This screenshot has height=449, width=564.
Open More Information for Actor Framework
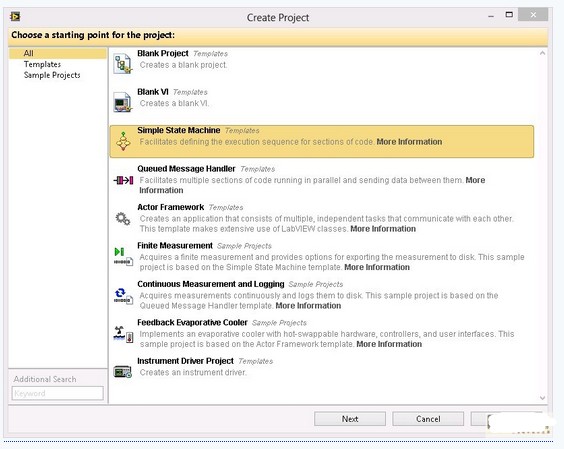[383, 229]
